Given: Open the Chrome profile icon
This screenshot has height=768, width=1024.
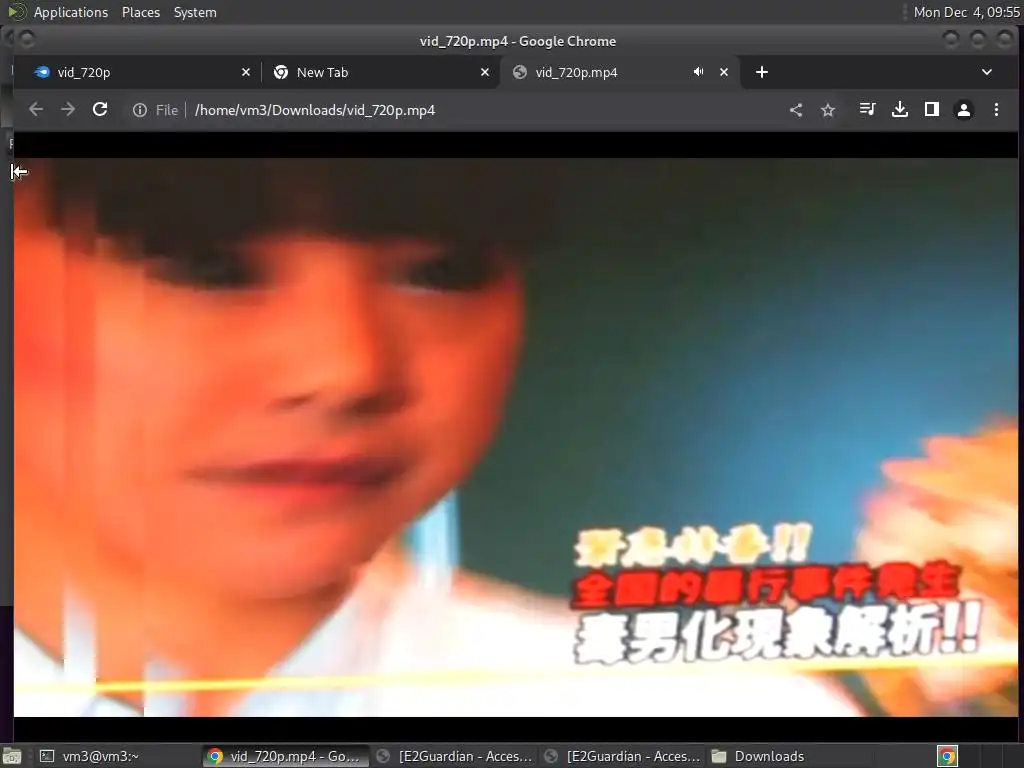Looking at the screenshot, I should pyautogui.click(x=964, y=110).
